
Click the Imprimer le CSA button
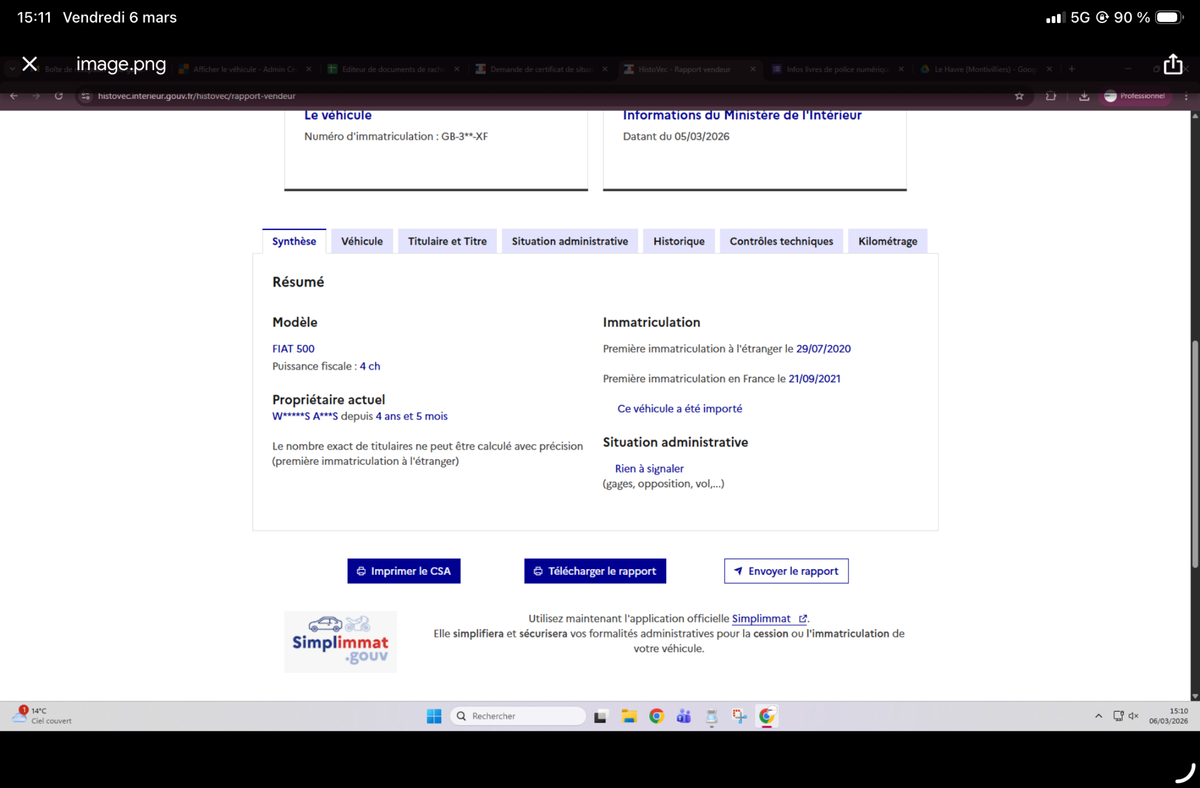coord(404,571)
